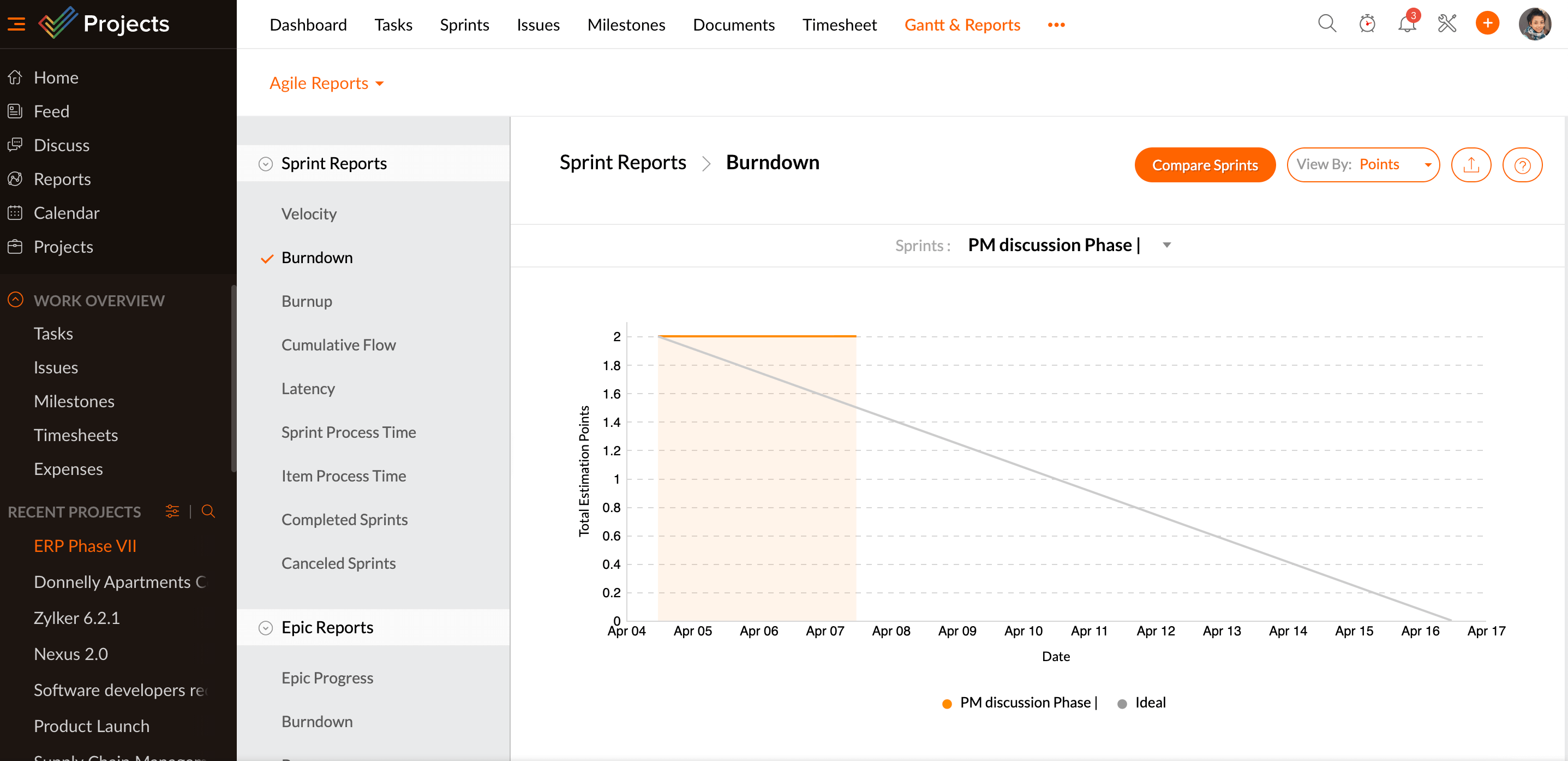This screenshot has height=761, width=1568.
Task: Open the Agile Reports dropdown
Action: (326, 83)
